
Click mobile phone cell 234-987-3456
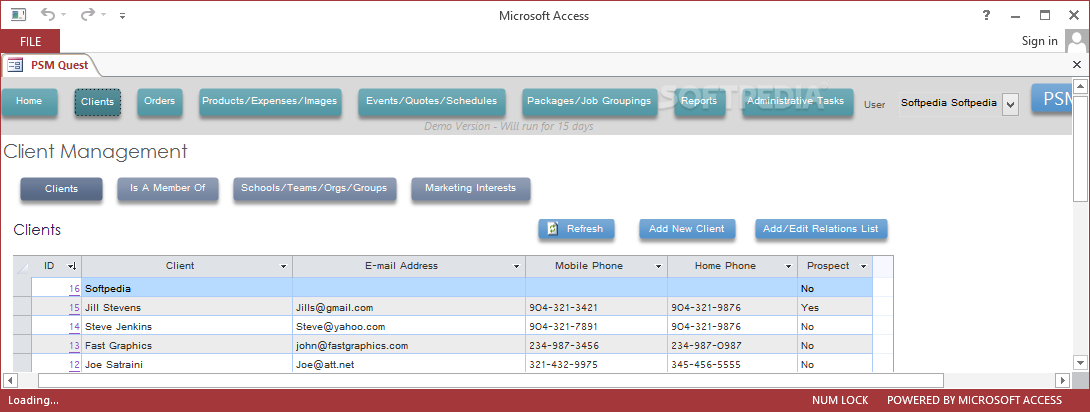point(596,345)
